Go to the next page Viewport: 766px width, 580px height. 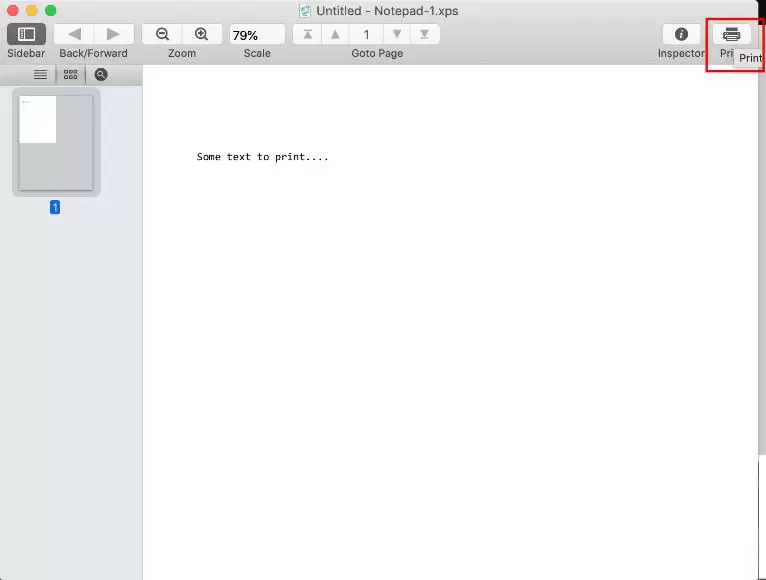tap(397, 35)
